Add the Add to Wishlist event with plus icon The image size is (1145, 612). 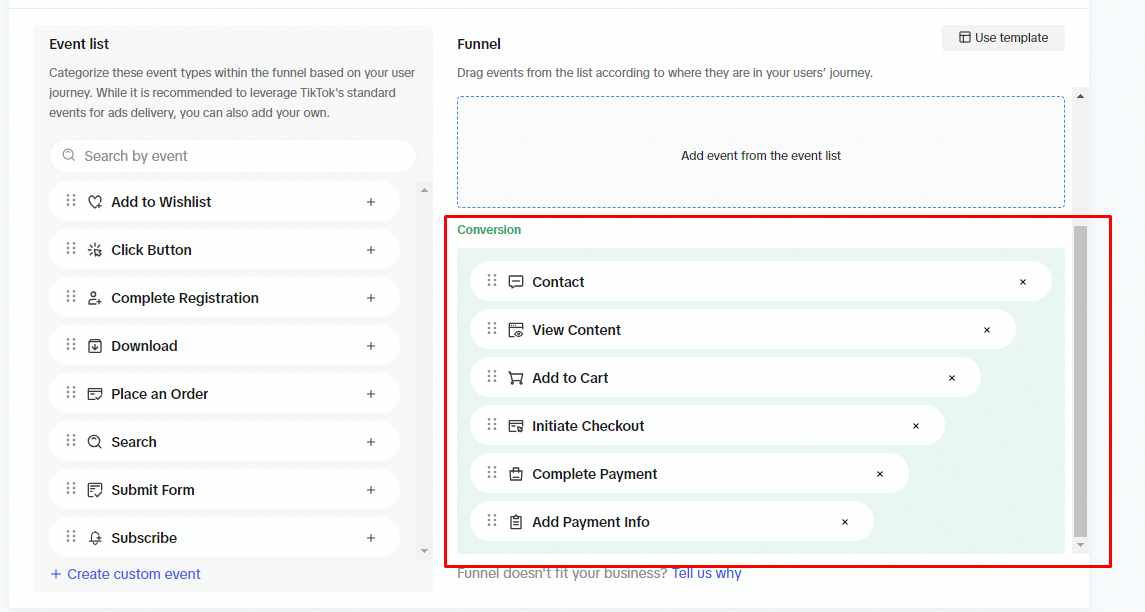371,202
